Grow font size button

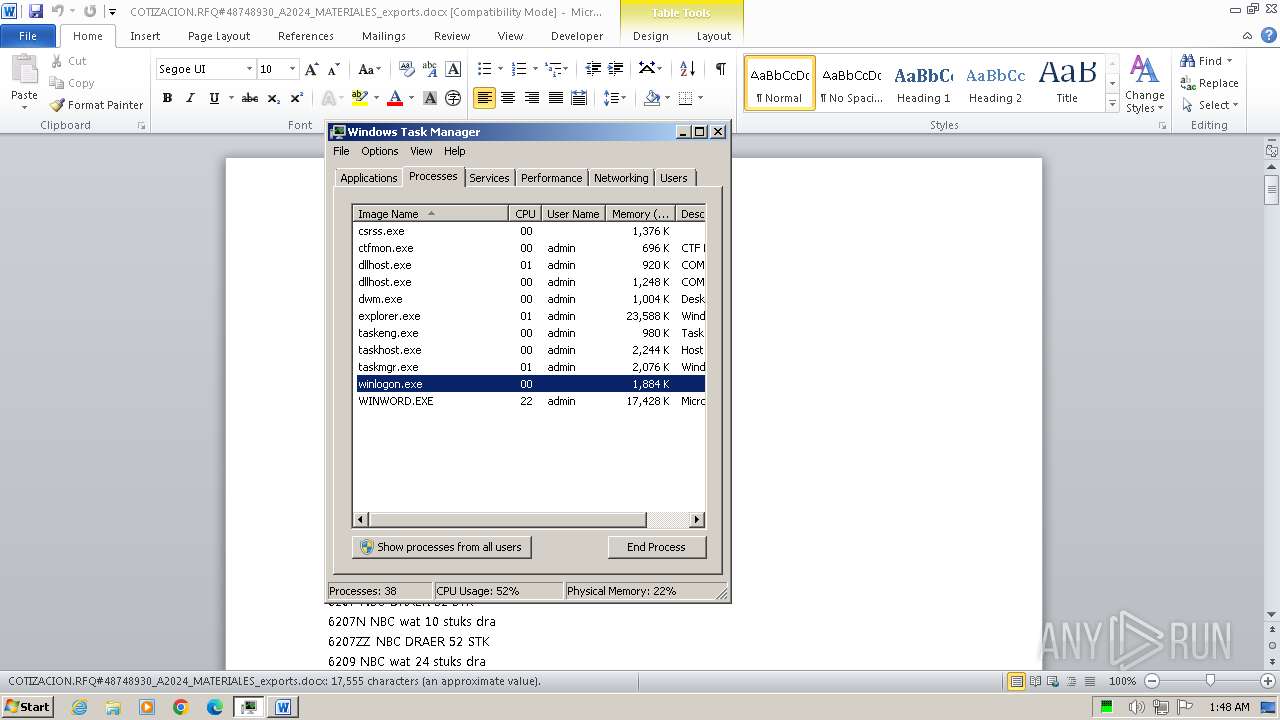[312, 69]
